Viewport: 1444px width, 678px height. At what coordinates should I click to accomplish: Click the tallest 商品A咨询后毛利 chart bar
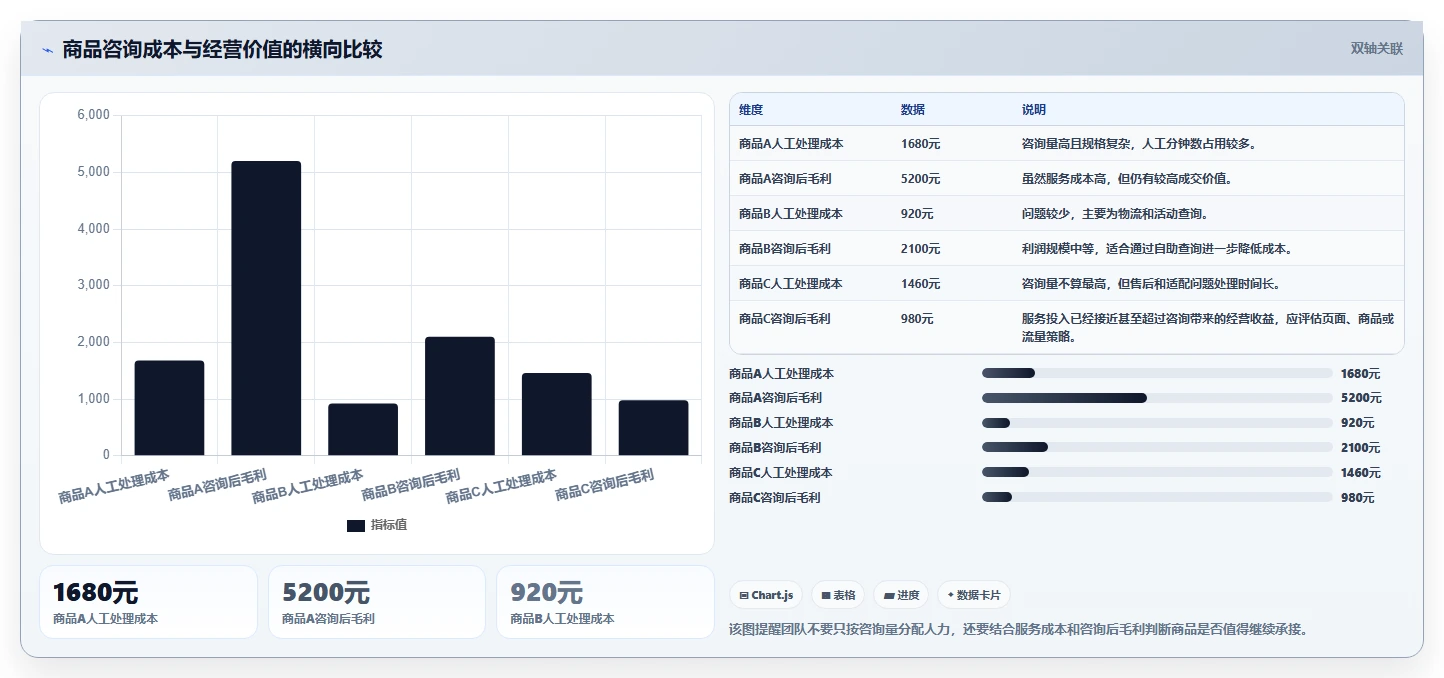point(266,308)
